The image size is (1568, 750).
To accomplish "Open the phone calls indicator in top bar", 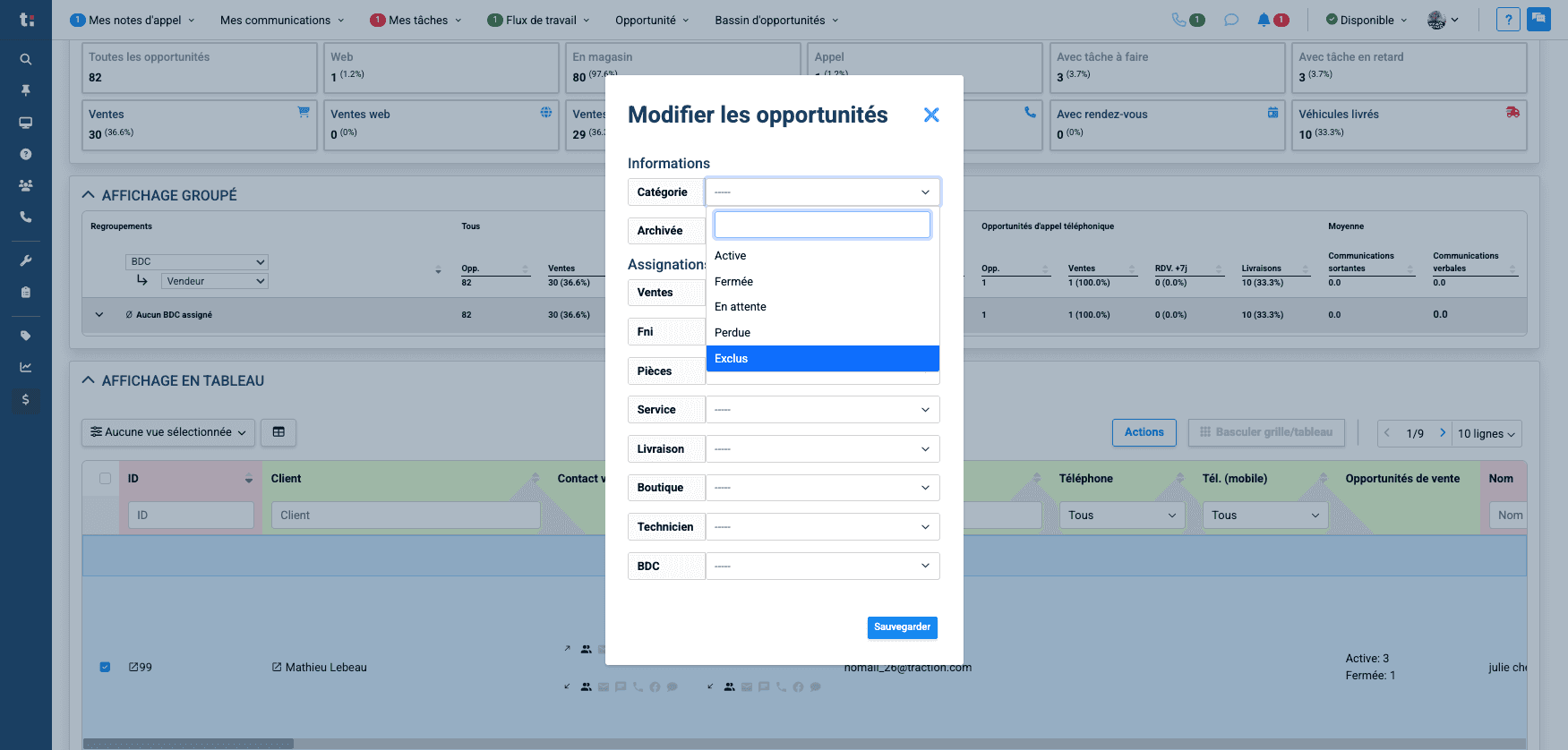I will [x=1188, y=20].
